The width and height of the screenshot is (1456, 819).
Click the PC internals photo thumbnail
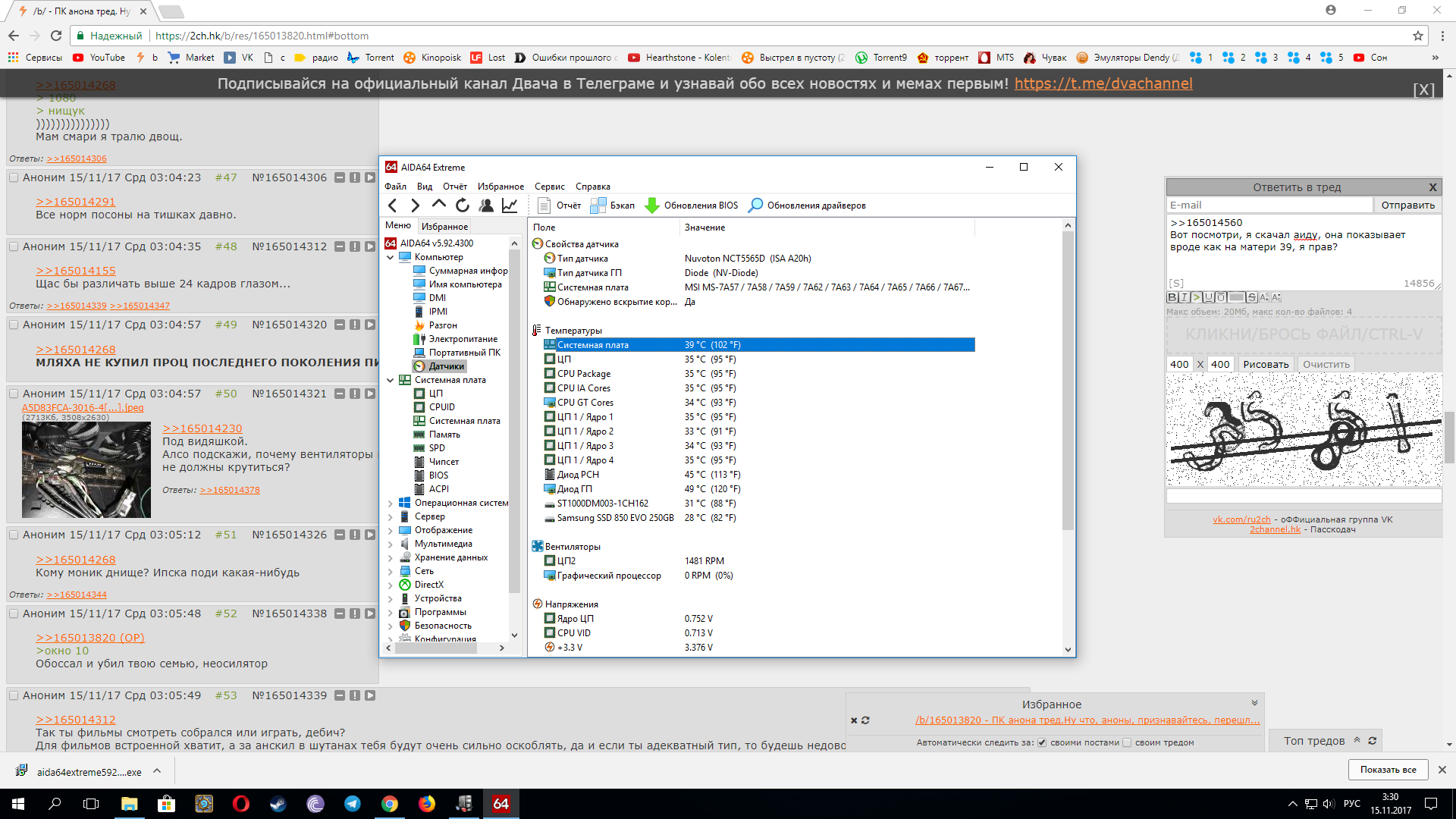tap(86, 469)
